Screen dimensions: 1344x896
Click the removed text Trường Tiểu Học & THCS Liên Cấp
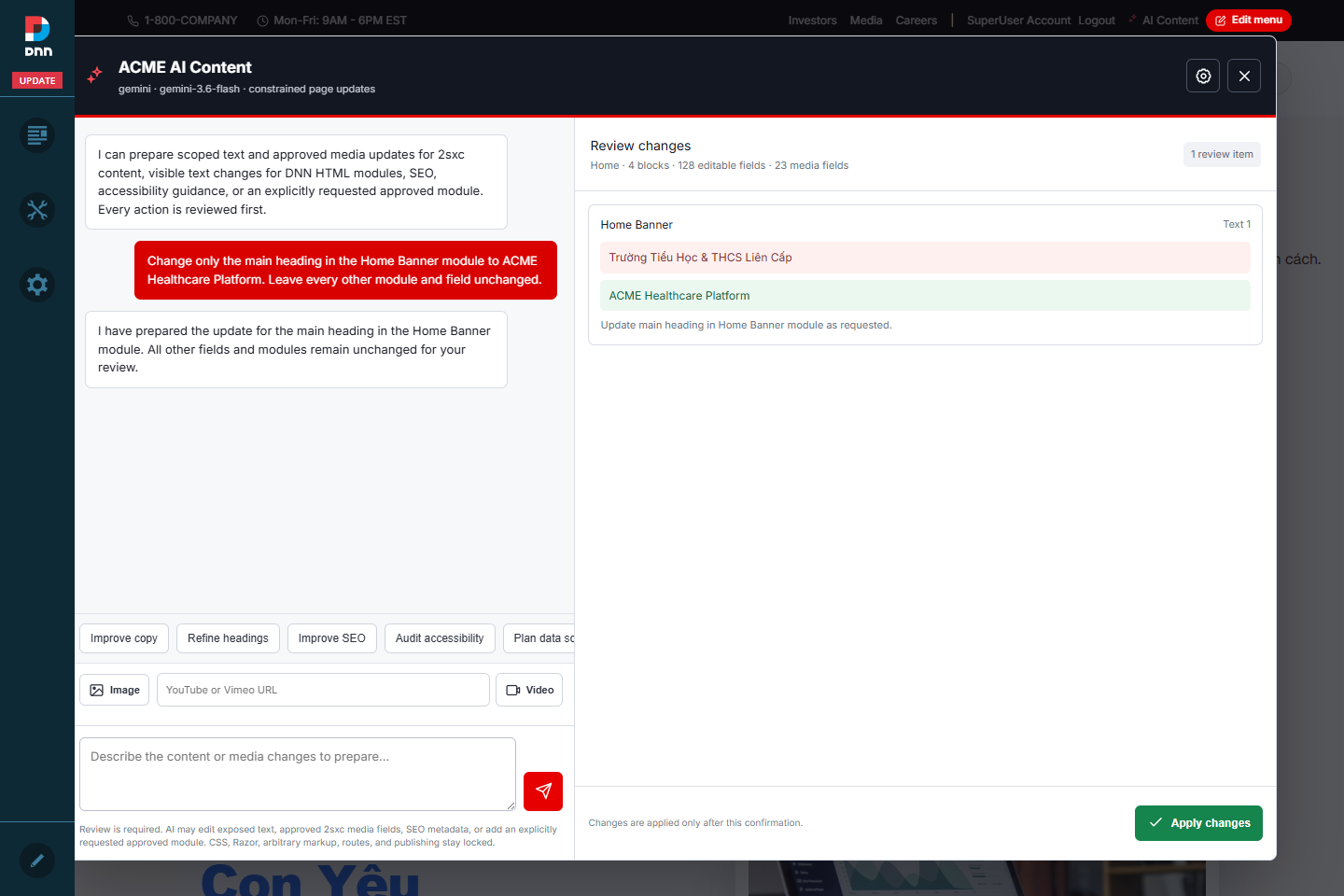700,258
